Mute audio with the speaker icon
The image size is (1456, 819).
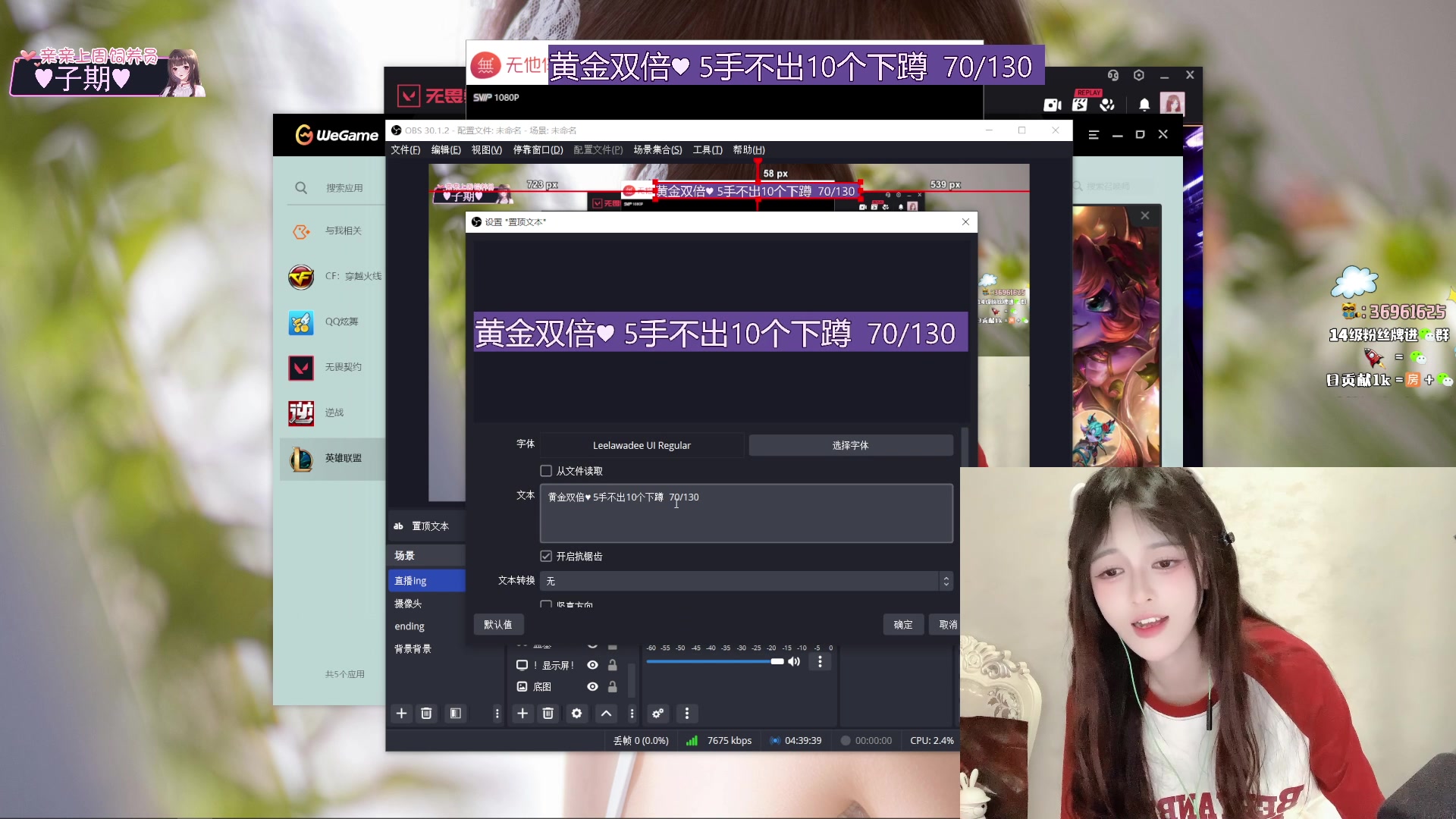click(794, 661)
